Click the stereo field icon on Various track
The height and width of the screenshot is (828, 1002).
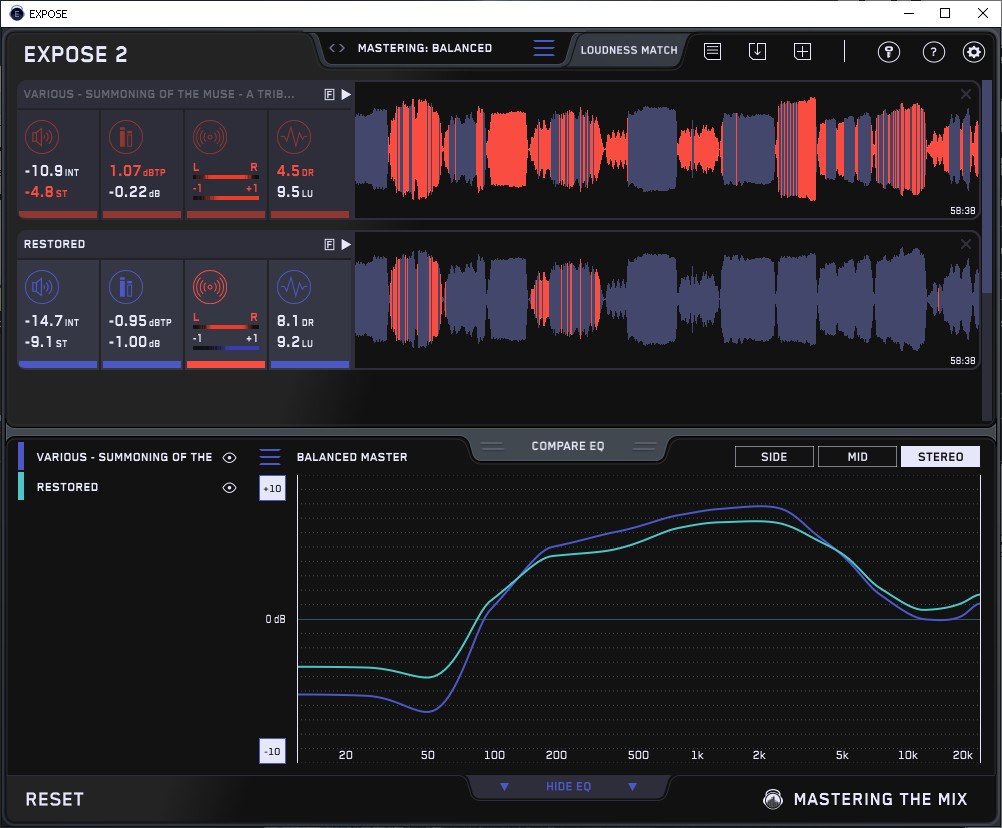210,137
